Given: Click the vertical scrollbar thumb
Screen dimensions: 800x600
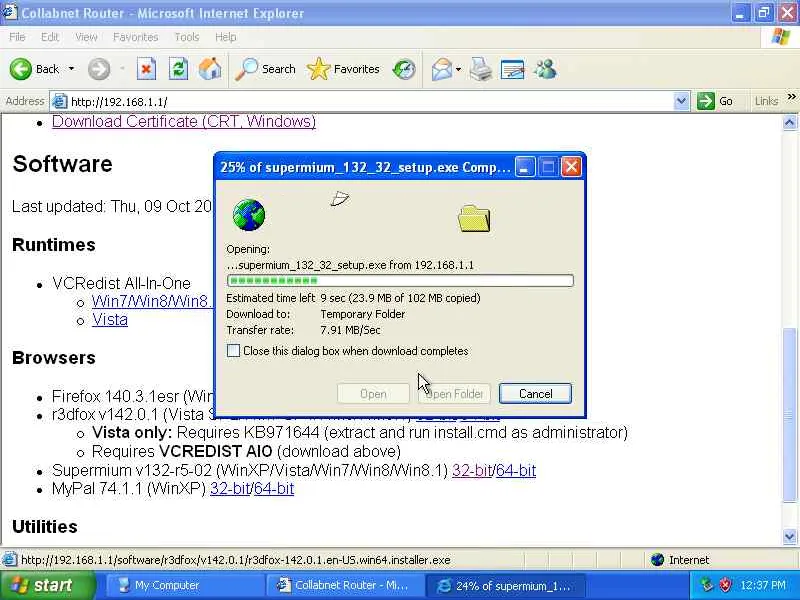Looking at the screenshot, I should [x=789, y=414].
